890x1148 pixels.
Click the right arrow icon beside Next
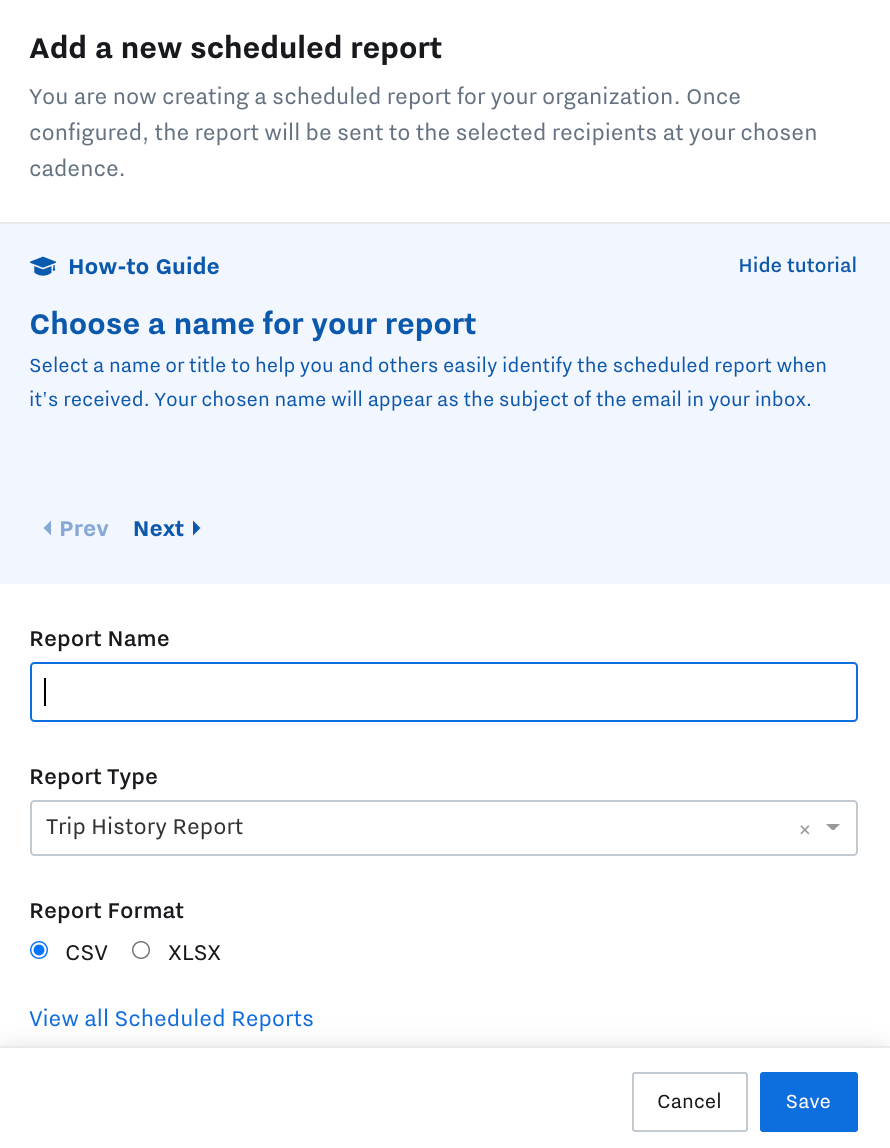[196, 529]
